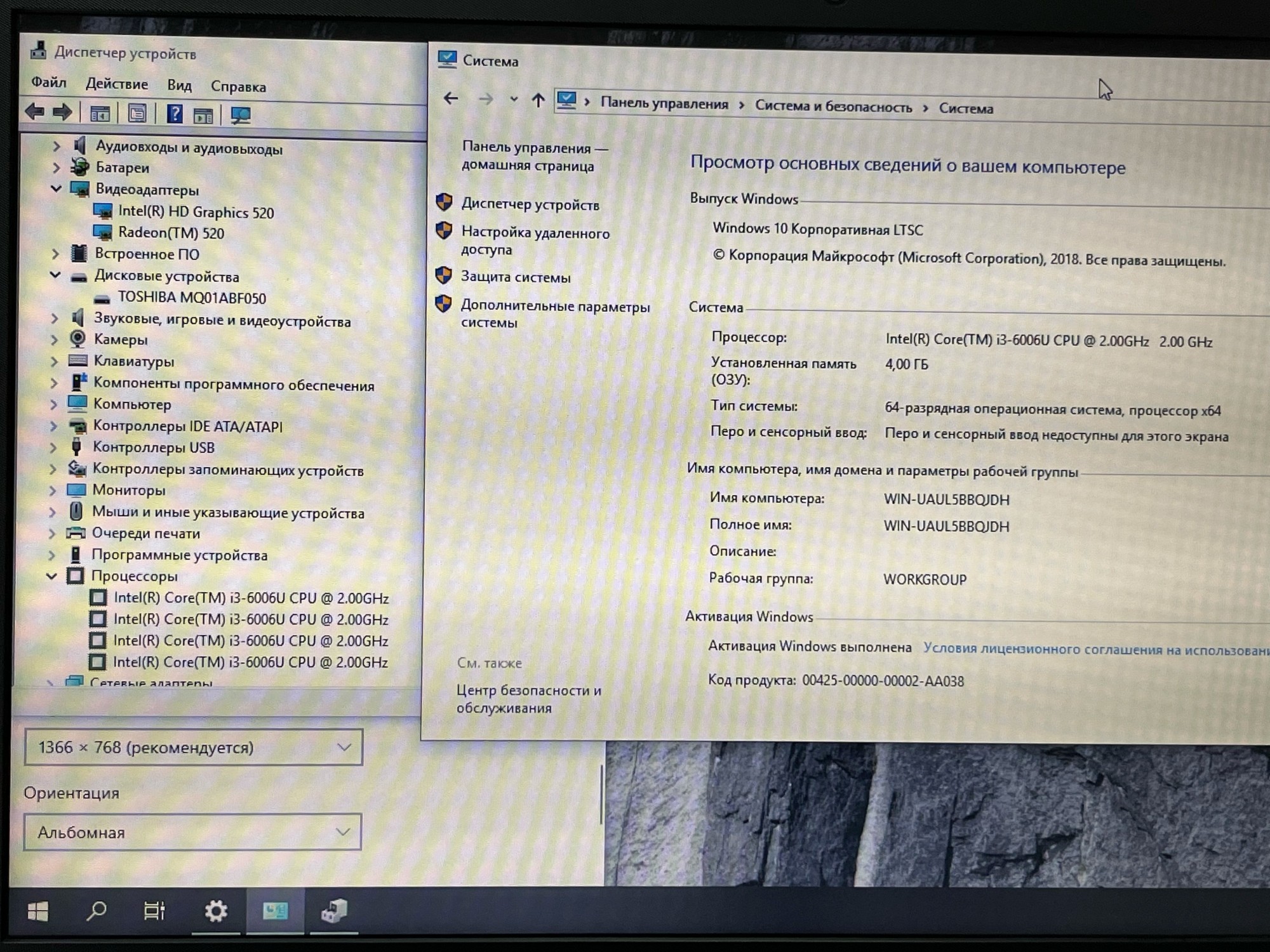This screenshot has width=1270, height=952.
Task: Select the first Intel Core i3-6006U processor entry
Action: [251, 598]
